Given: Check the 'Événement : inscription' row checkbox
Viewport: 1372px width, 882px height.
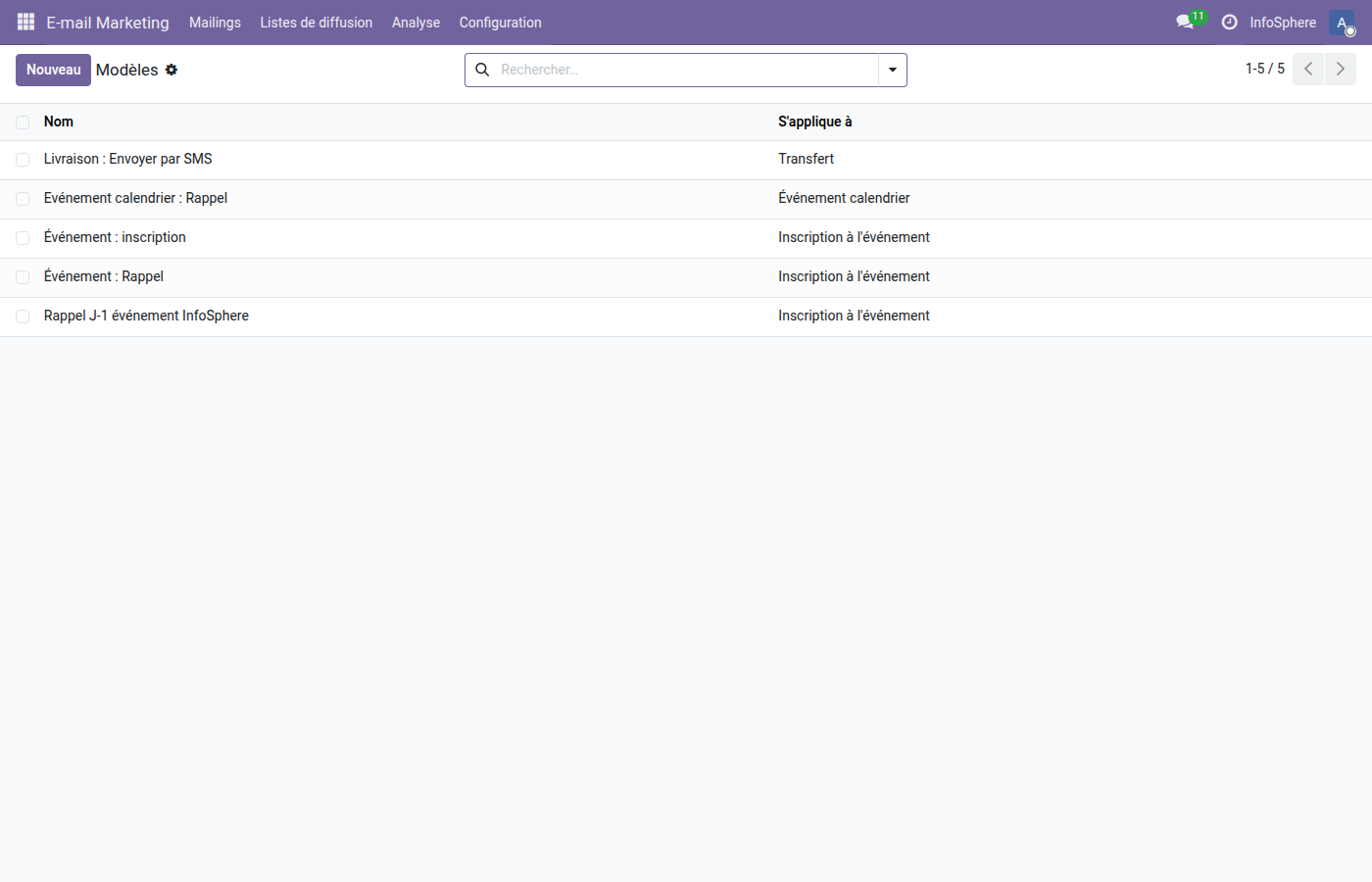Looking at the screenshot, I should coord(22,237).
